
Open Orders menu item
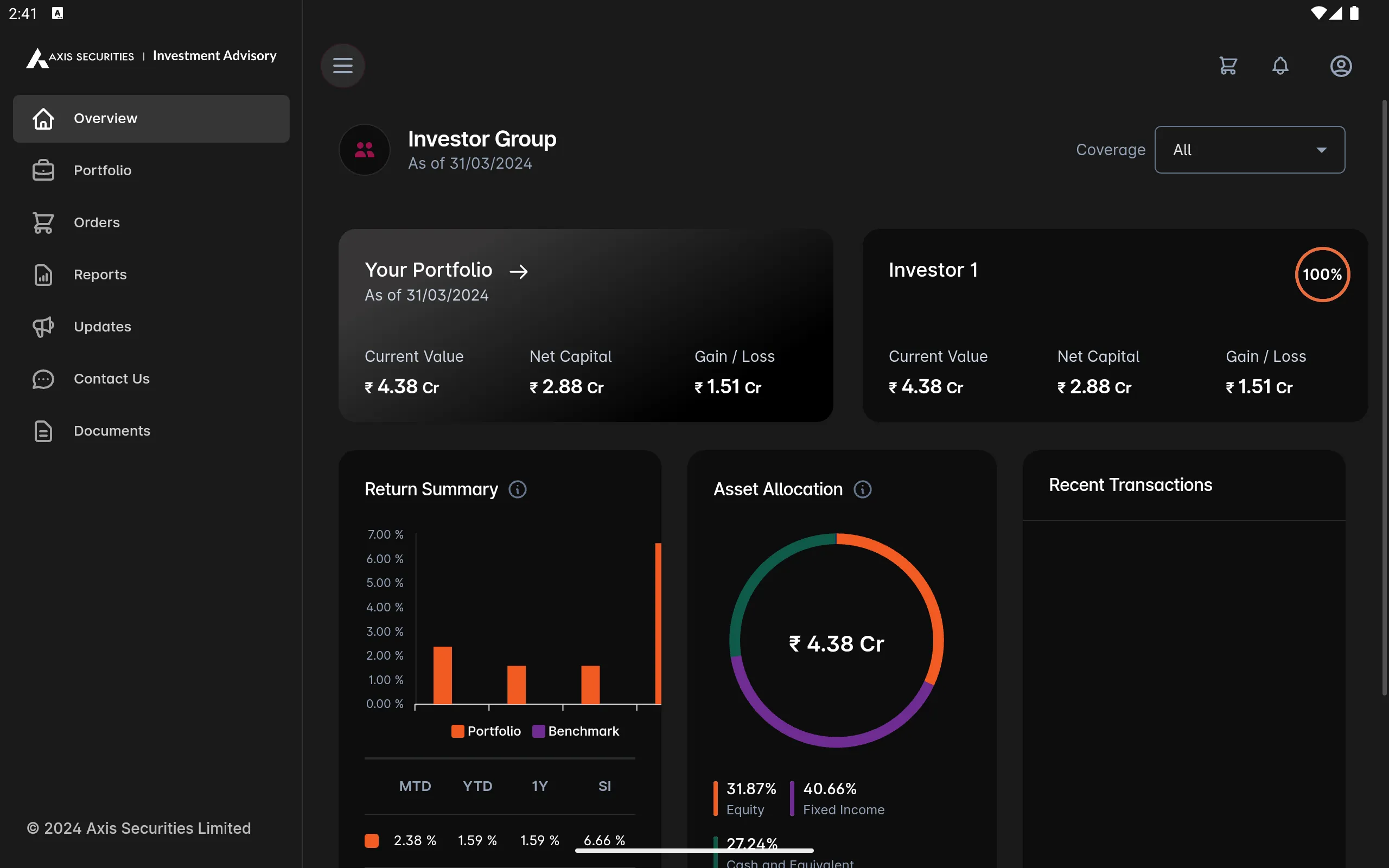click(151, 223)
